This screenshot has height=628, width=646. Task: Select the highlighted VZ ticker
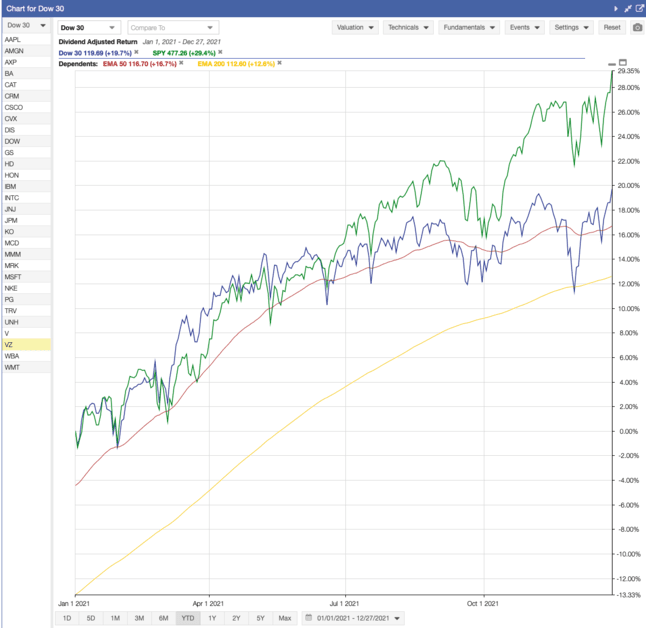pos(26,344)
